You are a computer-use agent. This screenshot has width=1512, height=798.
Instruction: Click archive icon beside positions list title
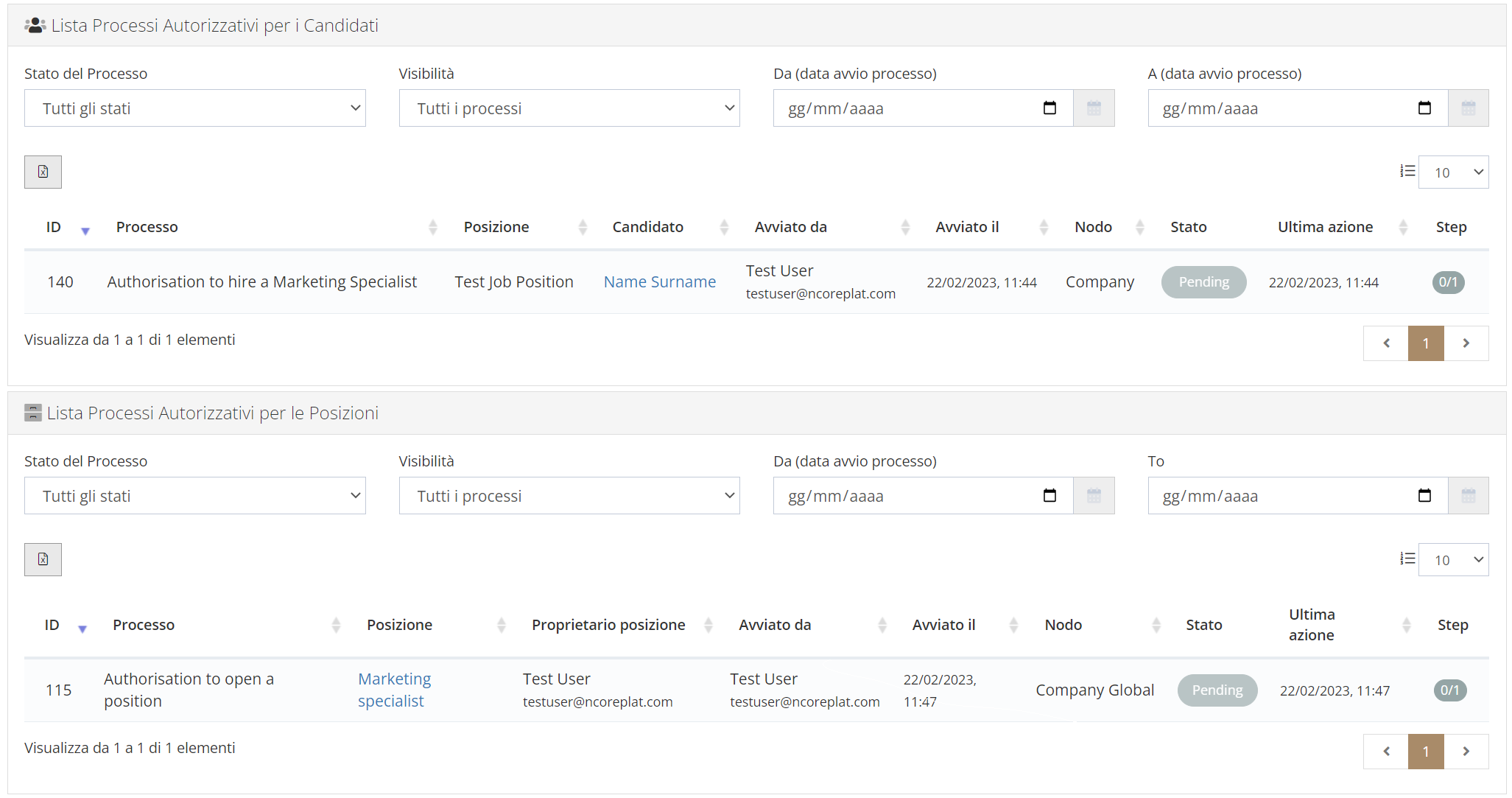(x=33, y=413)
